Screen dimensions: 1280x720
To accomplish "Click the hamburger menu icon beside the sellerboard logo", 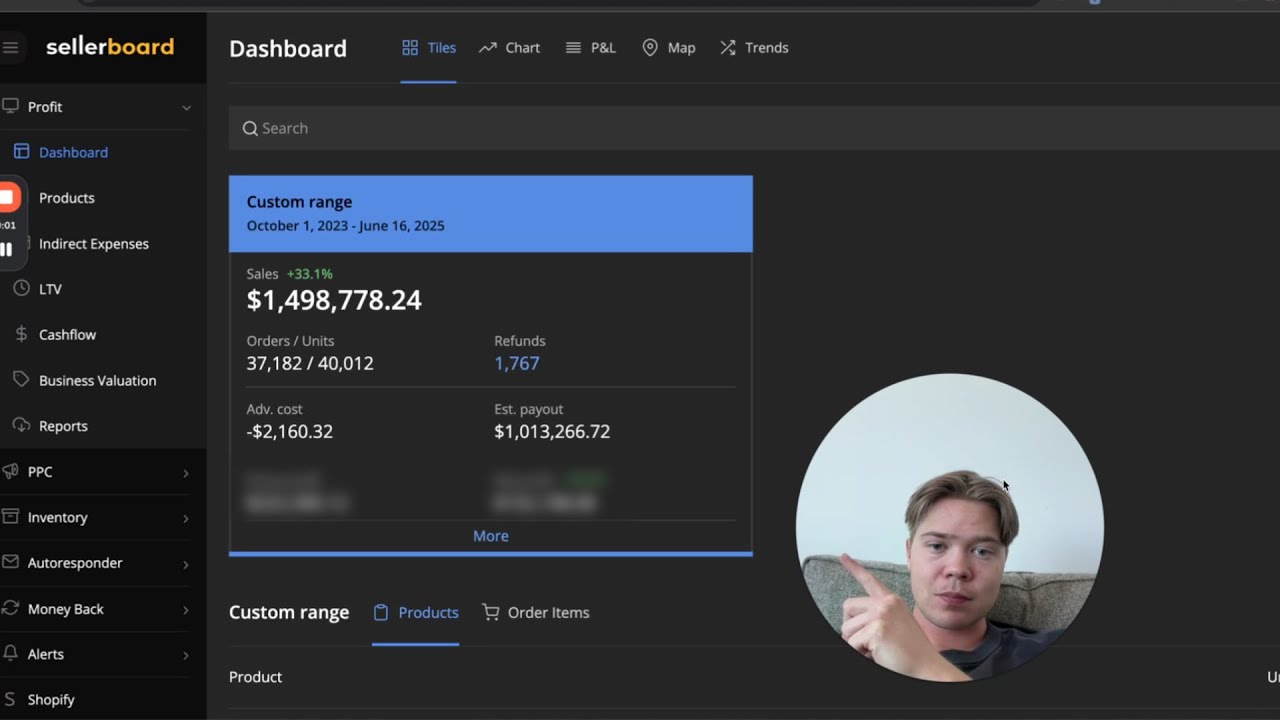I will point(10,47).
